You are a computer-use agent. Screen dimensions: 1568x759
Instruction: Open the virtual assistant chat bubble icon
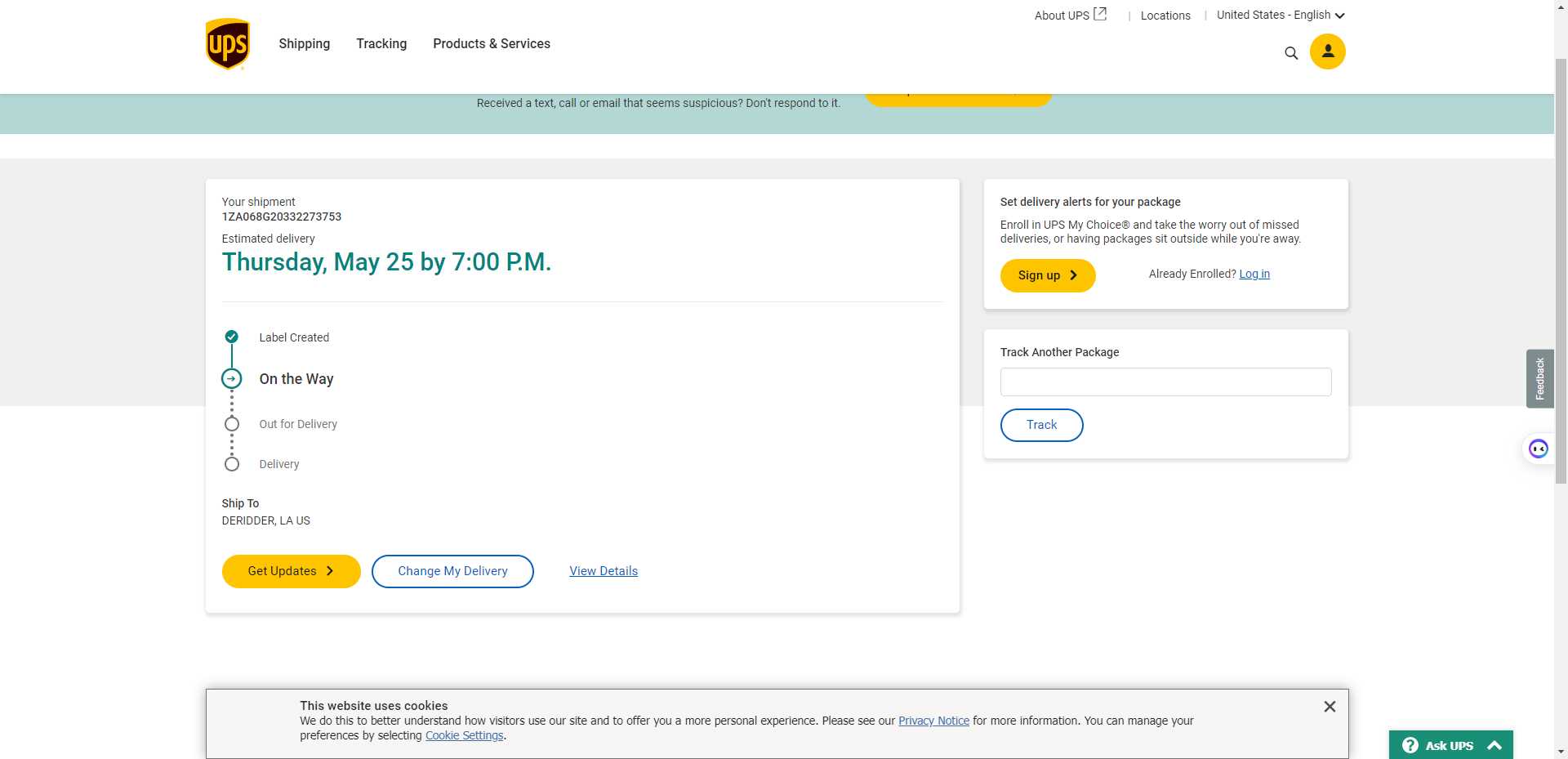(1538, 449)
